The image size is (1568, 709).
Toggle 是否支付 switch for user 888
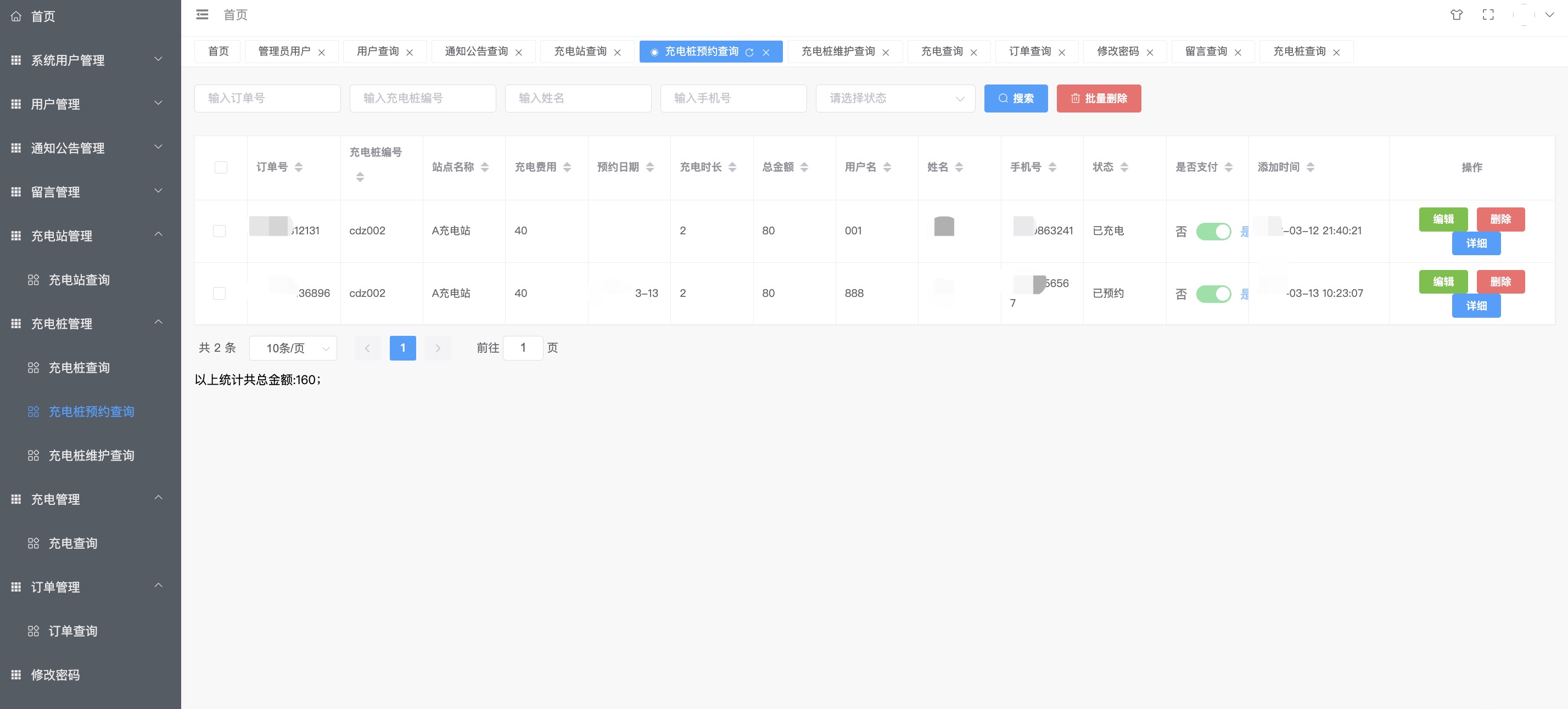1213,294
